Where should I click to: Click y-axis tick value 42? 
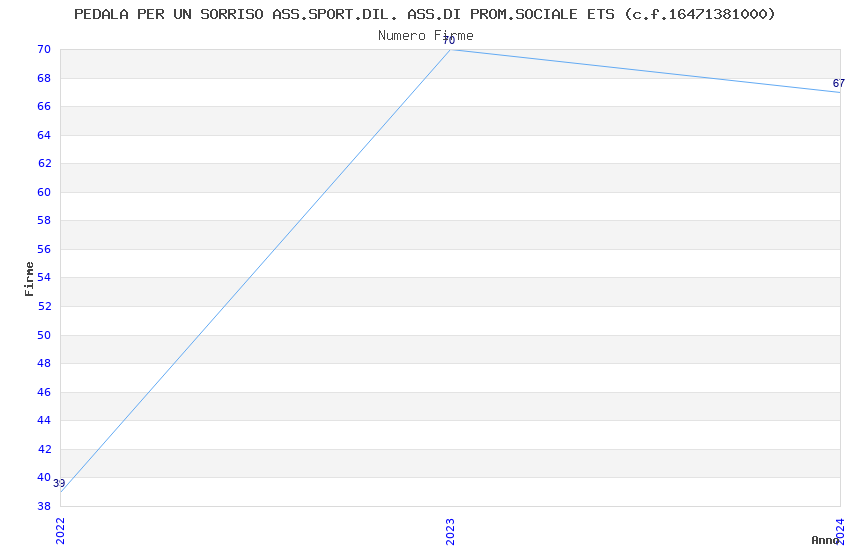coord(44,449)
